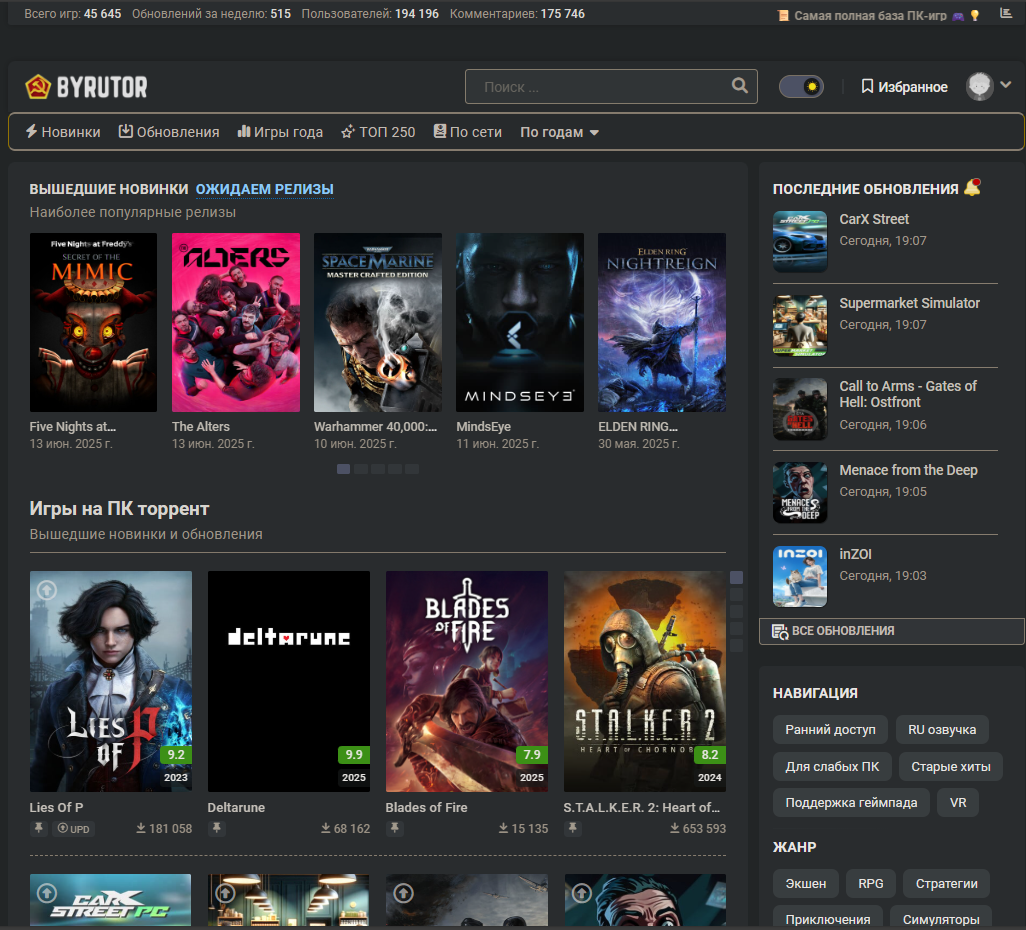Pin S.T.A.L.K.E.R. 2 with pushpin icon
The height and width of the screenshot is (930, 1026).
(x=573, y=828)
